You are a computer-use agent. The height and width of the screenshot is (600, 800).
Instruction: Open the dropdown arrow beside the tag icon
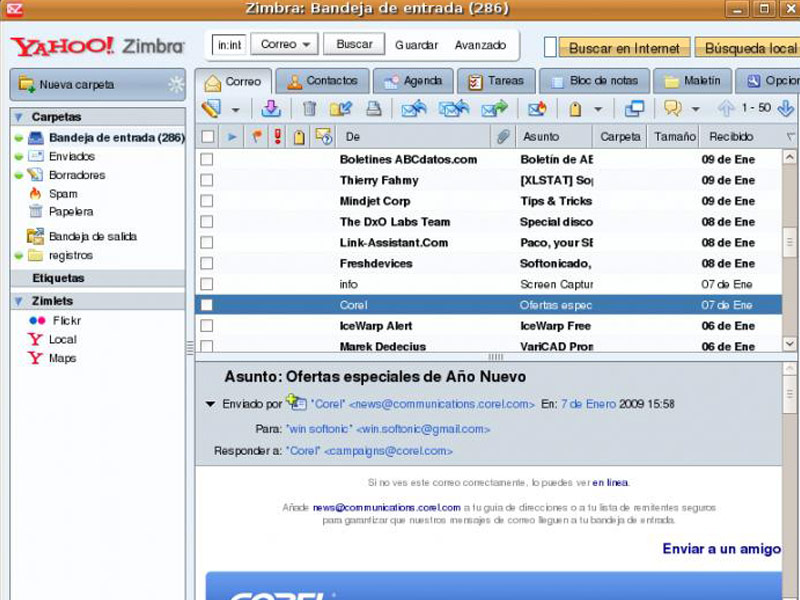pyautogui.click(x=598, y=109)
